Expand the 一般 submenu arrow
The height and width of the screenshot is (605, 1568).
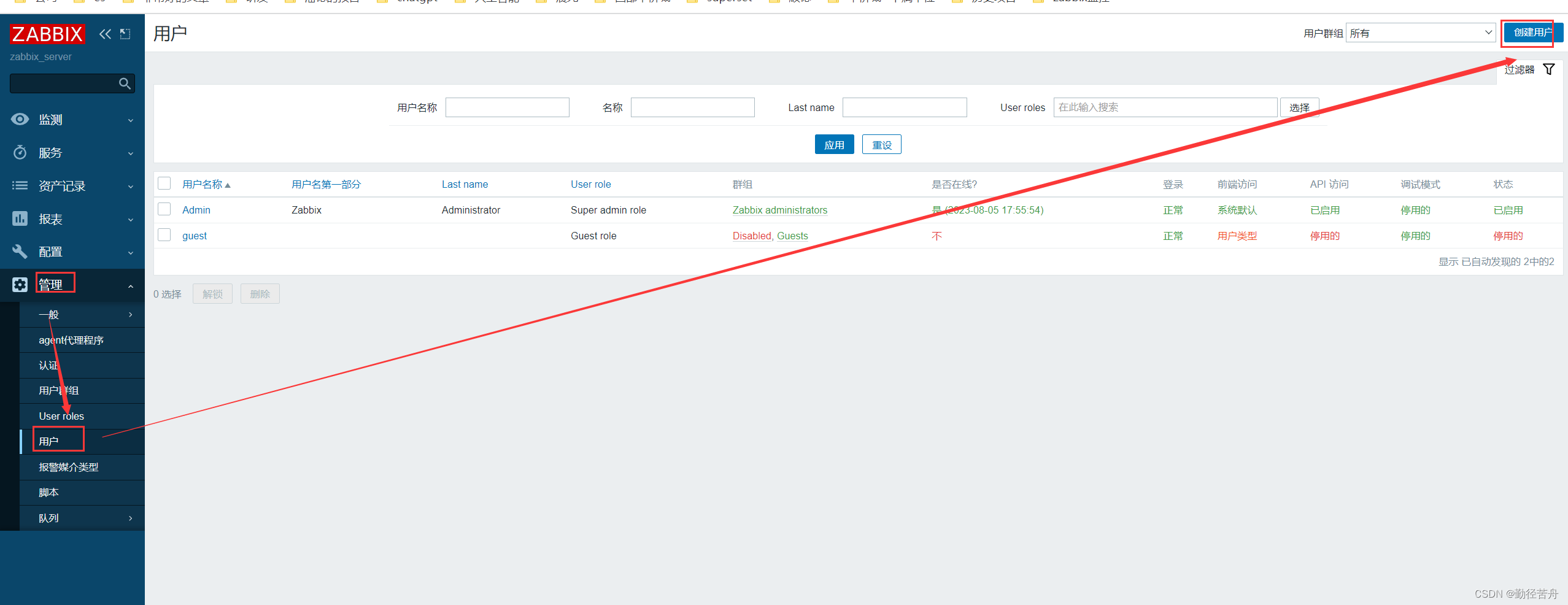click(x=131, y=315)
